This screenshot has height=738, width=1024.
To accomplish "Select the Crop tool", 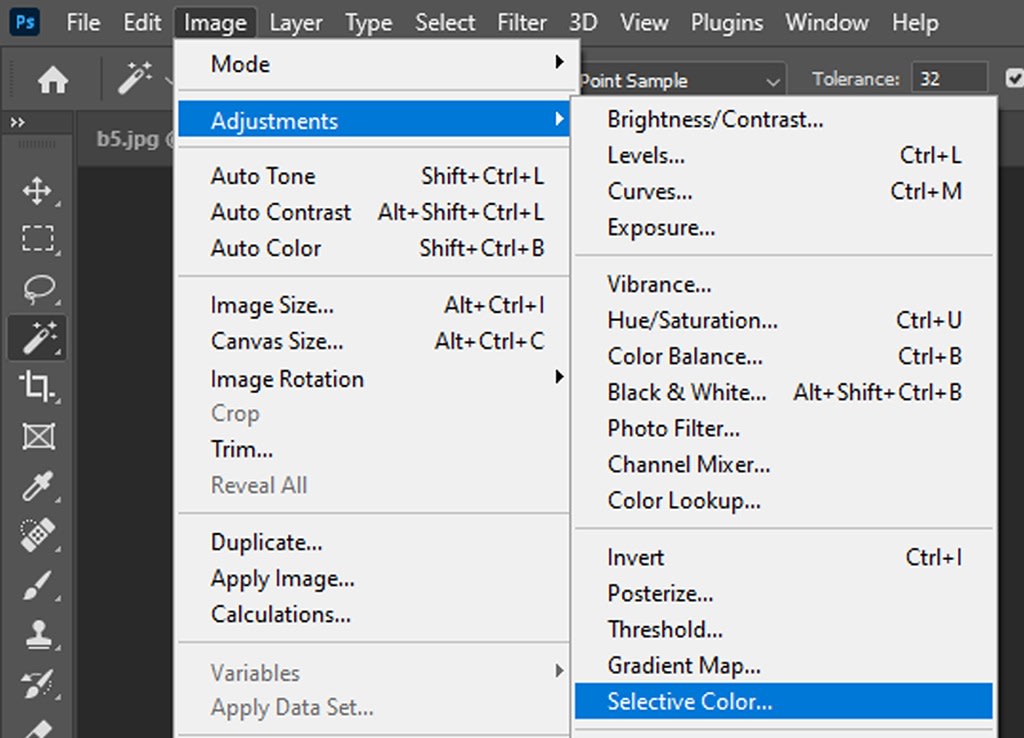I will pos(37,387).
